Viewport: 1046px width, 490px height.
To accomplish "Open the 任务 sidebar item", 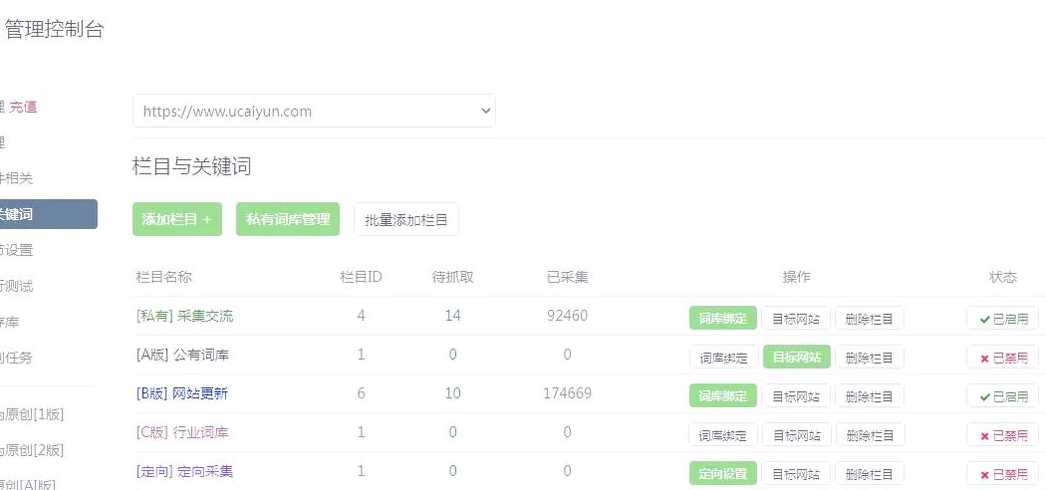I will (17, 358).
